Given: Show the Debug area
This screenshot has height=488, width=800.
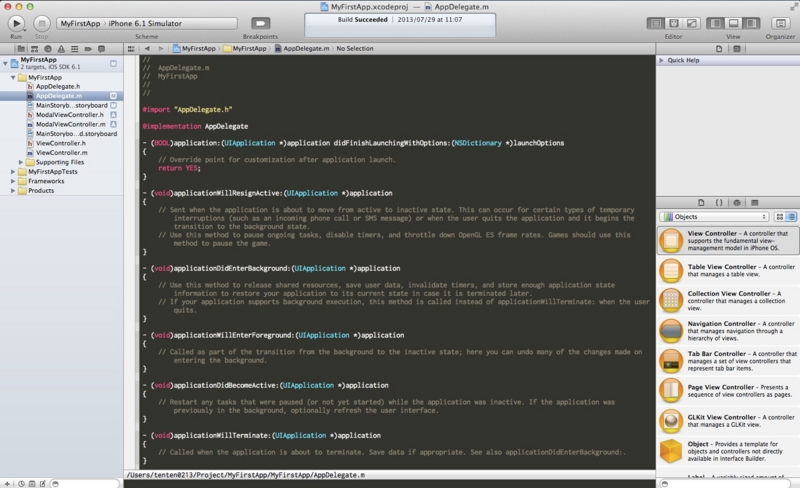Looking at the screenshot, I should tap(733, 23).
